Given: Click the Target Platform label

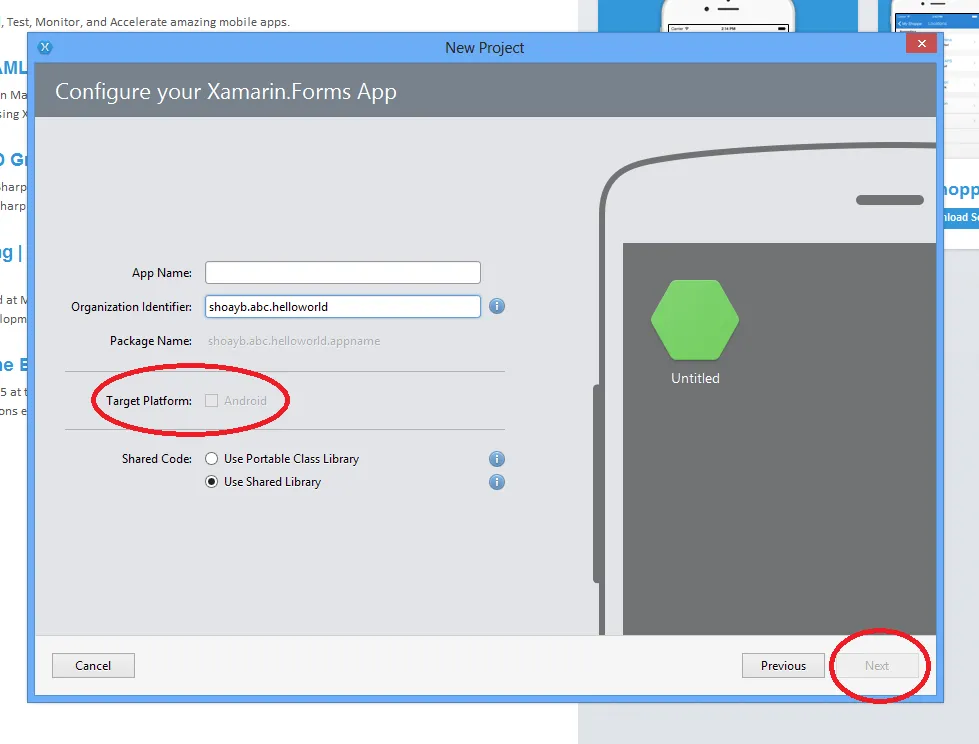Looking at the screenshot, I should click(149, 401).
